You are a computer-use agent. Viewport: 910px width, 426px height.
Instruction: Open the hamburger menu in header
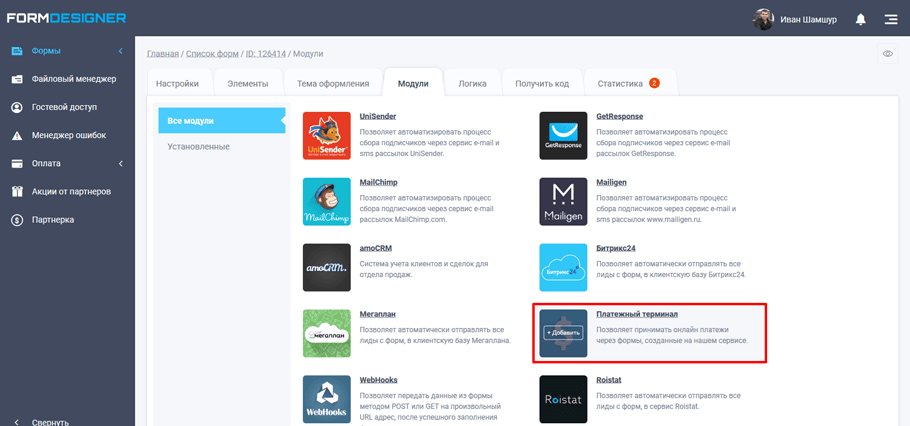click(x=890, y=19)
